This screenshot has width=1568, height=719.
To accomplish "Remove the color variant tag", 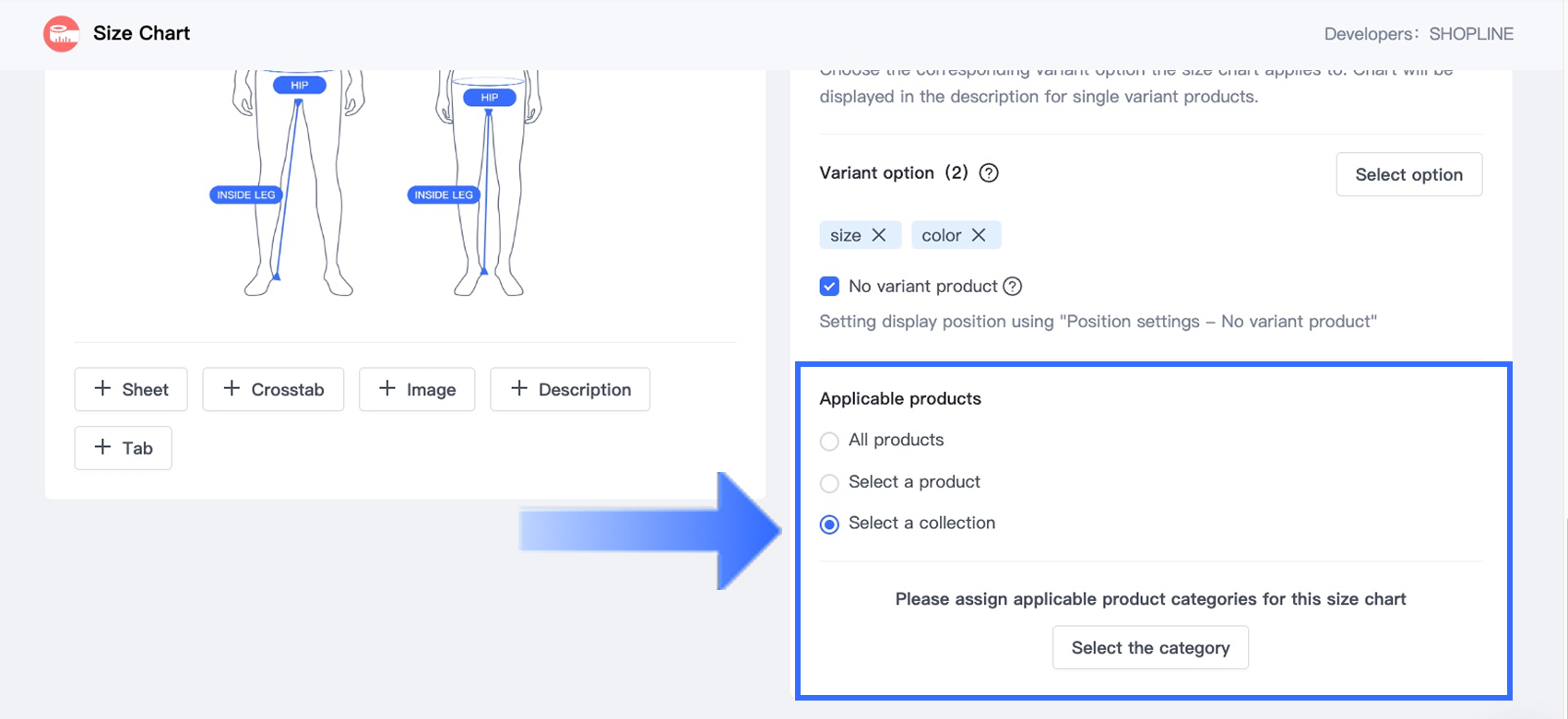I will tap(979, 235).
